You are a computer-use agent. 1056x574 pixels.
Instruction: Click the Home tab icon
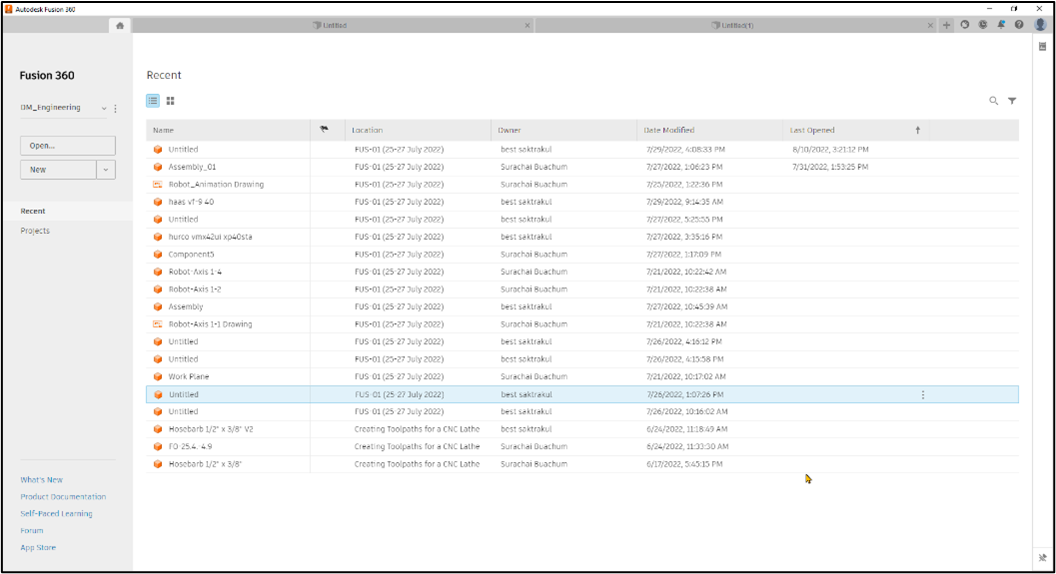120,25
